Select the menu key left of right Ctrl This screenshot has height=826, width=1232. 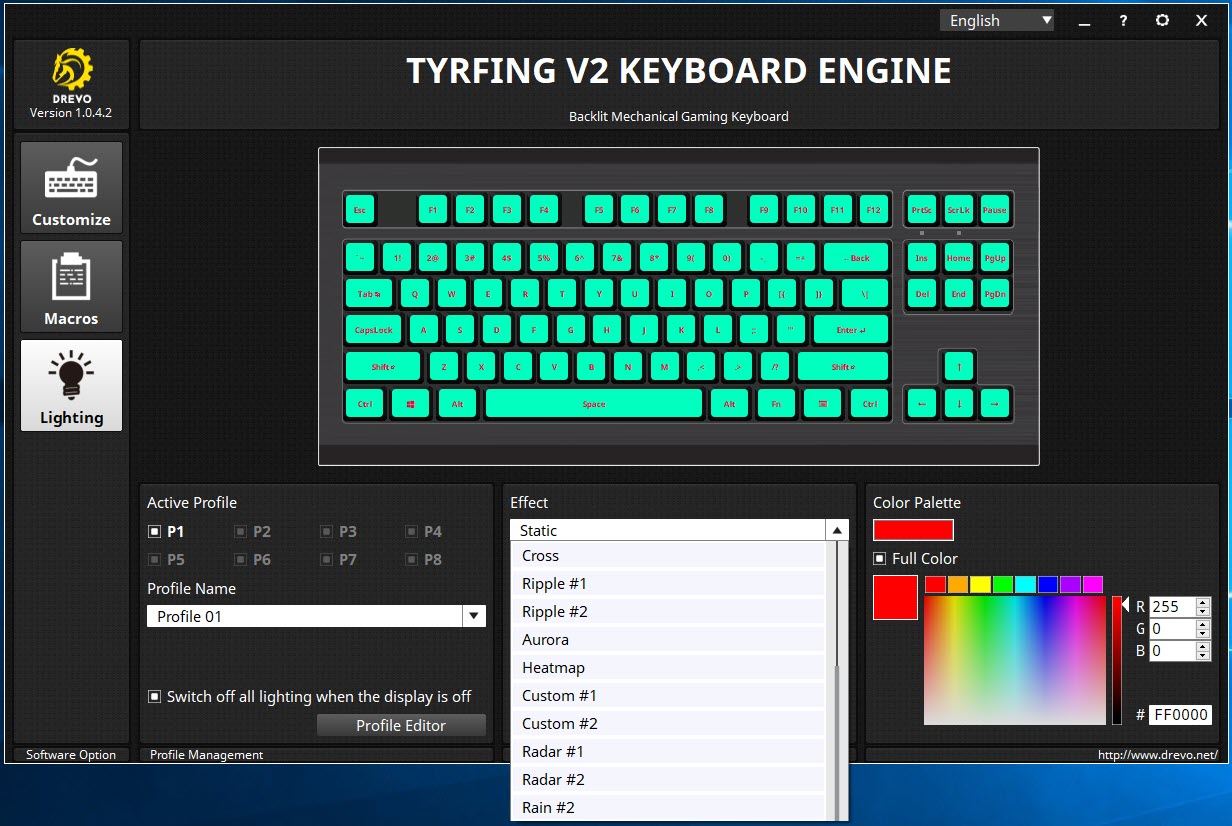(x=823, y=404)
